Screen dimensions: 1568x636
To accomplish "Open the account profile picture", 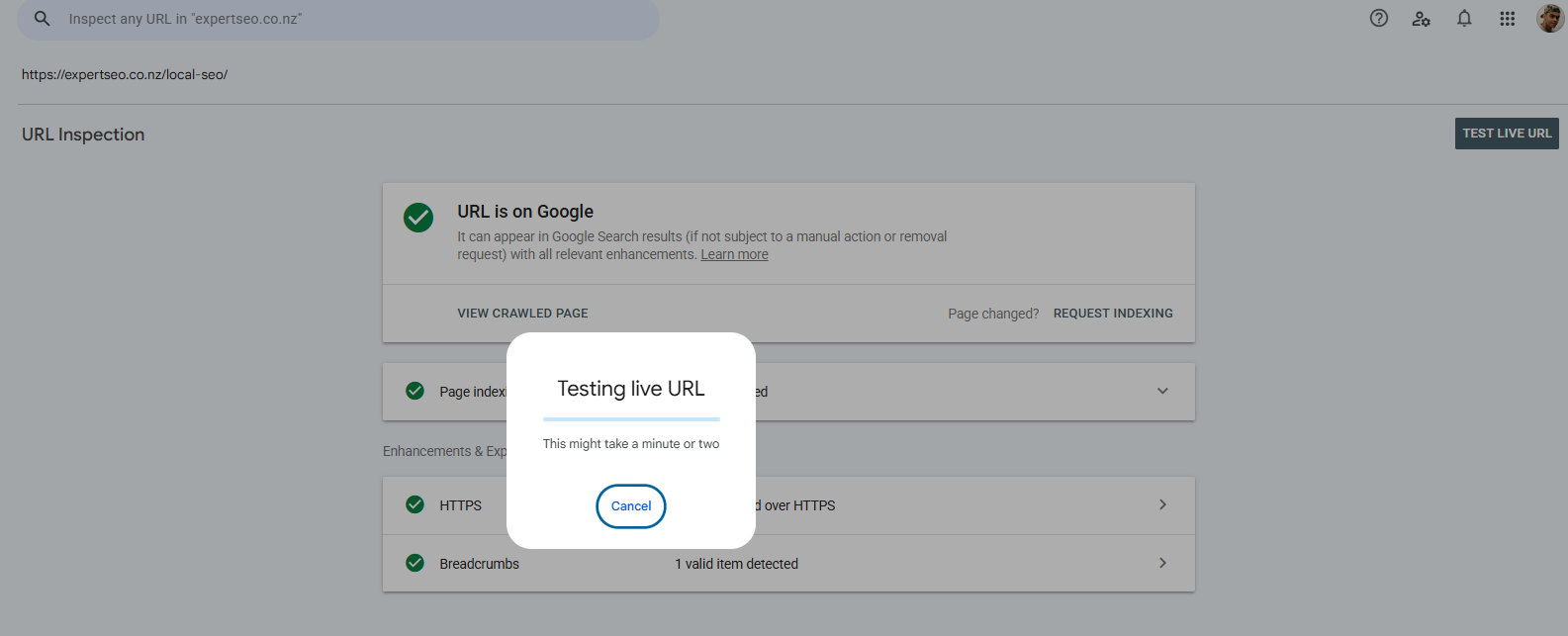I will (1550, 18).
